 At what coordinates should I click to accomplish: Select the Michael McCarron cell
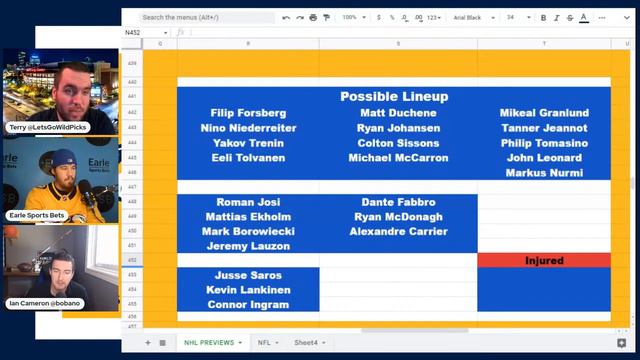398,158
